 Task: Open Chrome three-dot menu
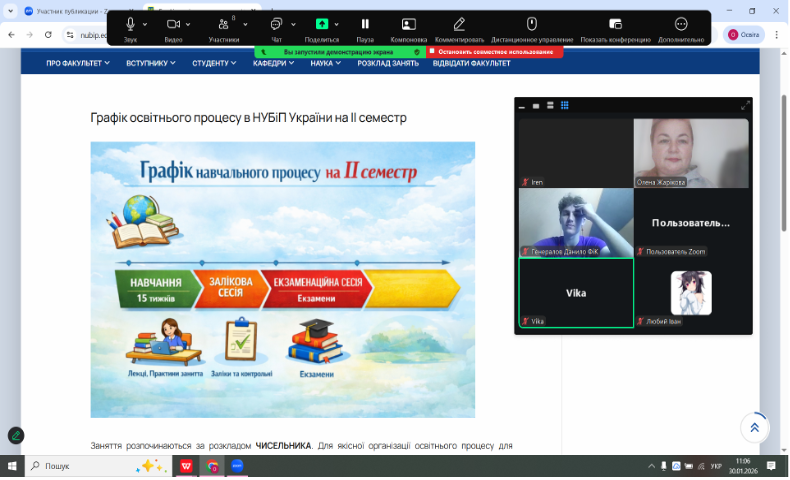click(776, 35)
